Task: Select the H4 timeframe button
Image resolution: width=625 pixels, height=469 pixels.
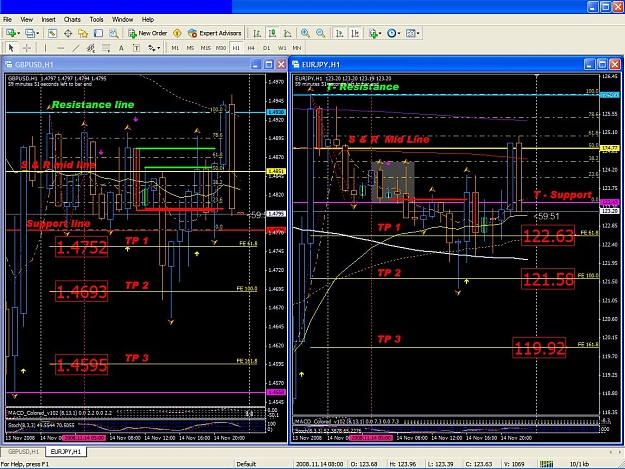Action: (251, 48)
